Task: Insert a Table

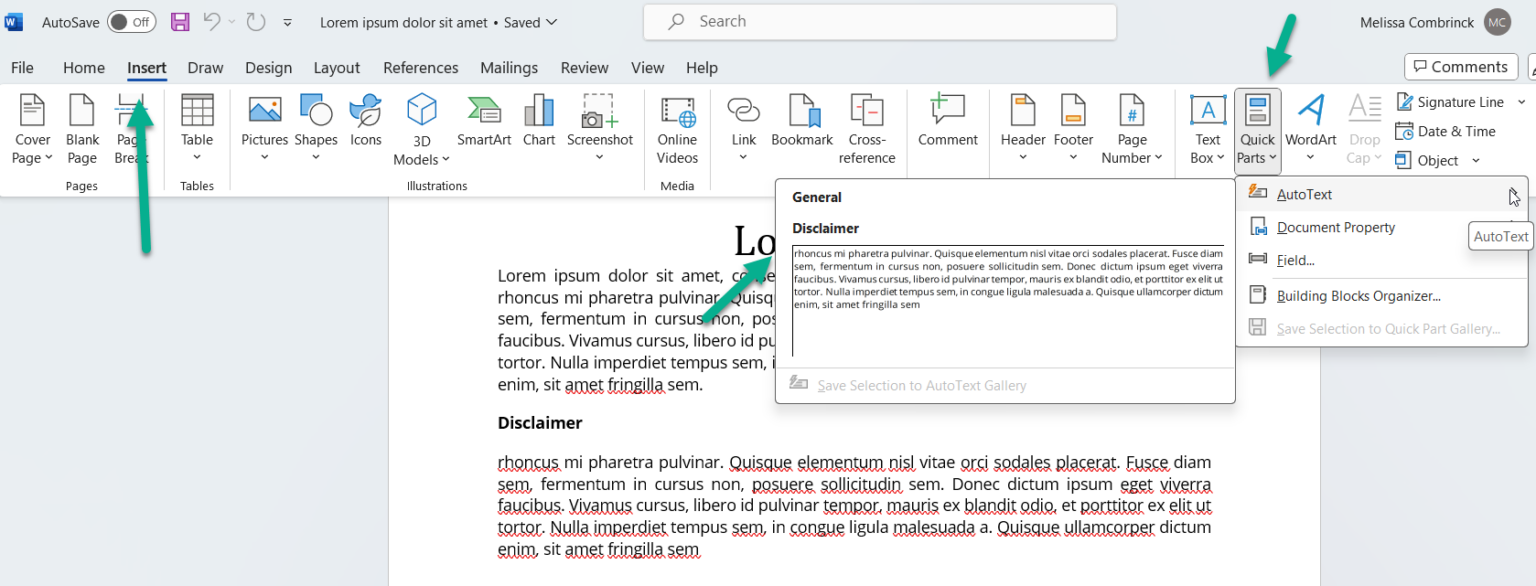Action: pos(197,129)
